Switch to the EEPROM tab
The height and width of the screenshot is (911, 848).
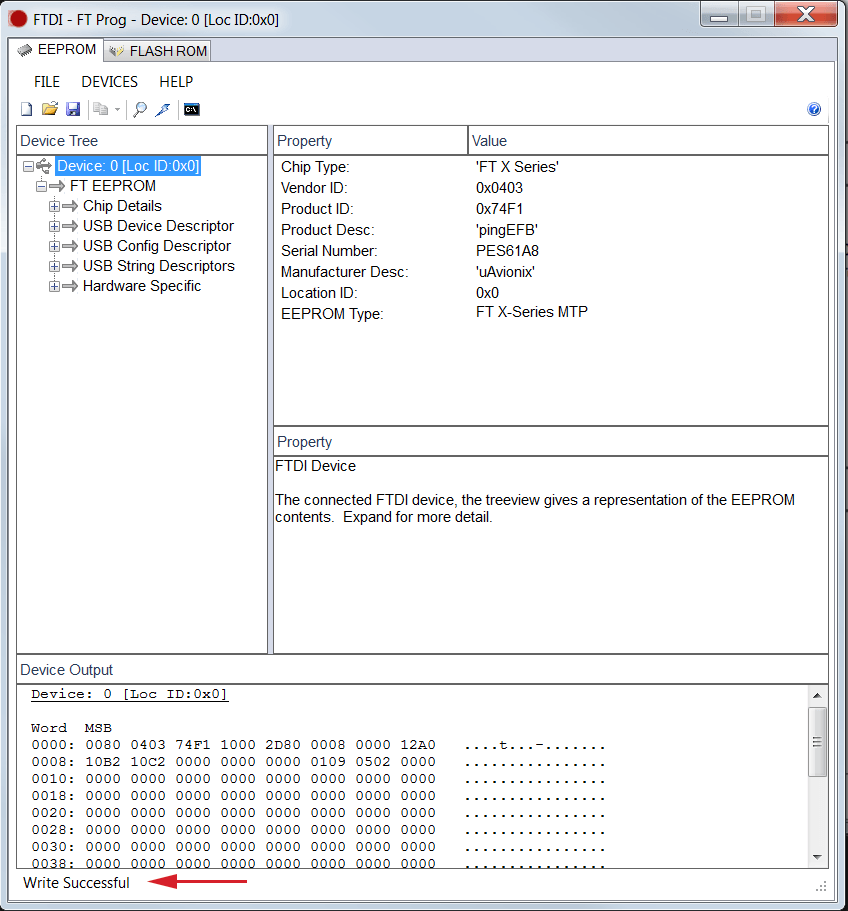click(56, 50)
